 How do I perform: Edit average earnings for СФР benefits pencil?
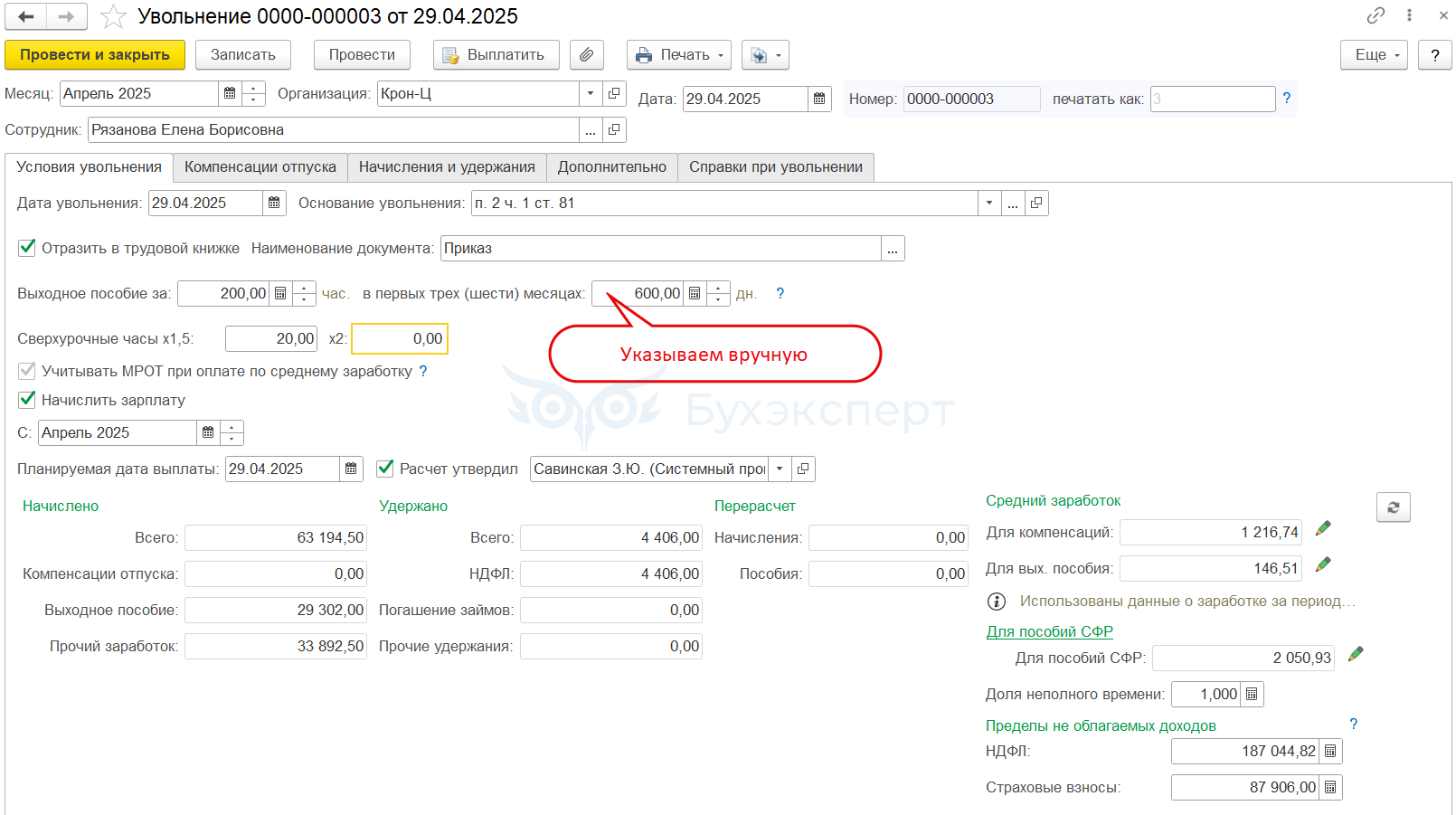(1355, 654)
